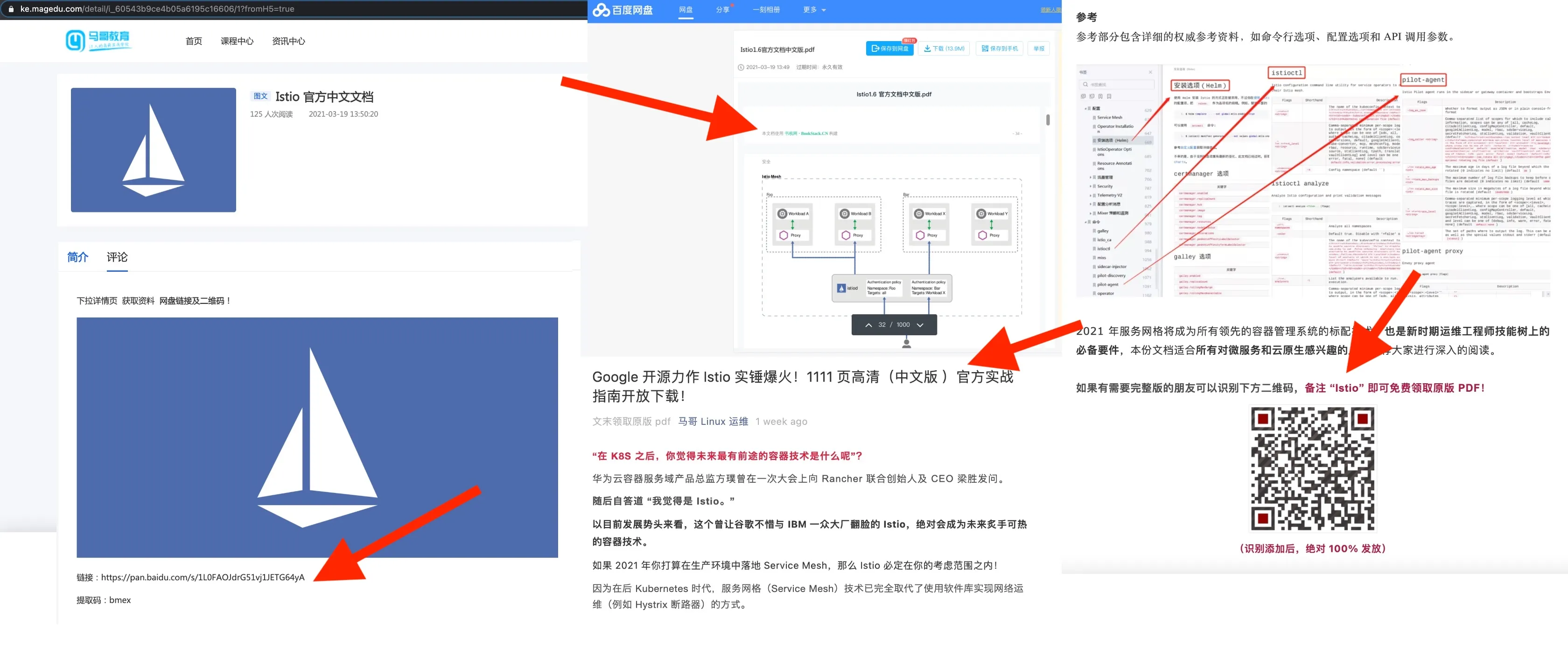Click the Istio sailboat course cover thumbnail

154,150
